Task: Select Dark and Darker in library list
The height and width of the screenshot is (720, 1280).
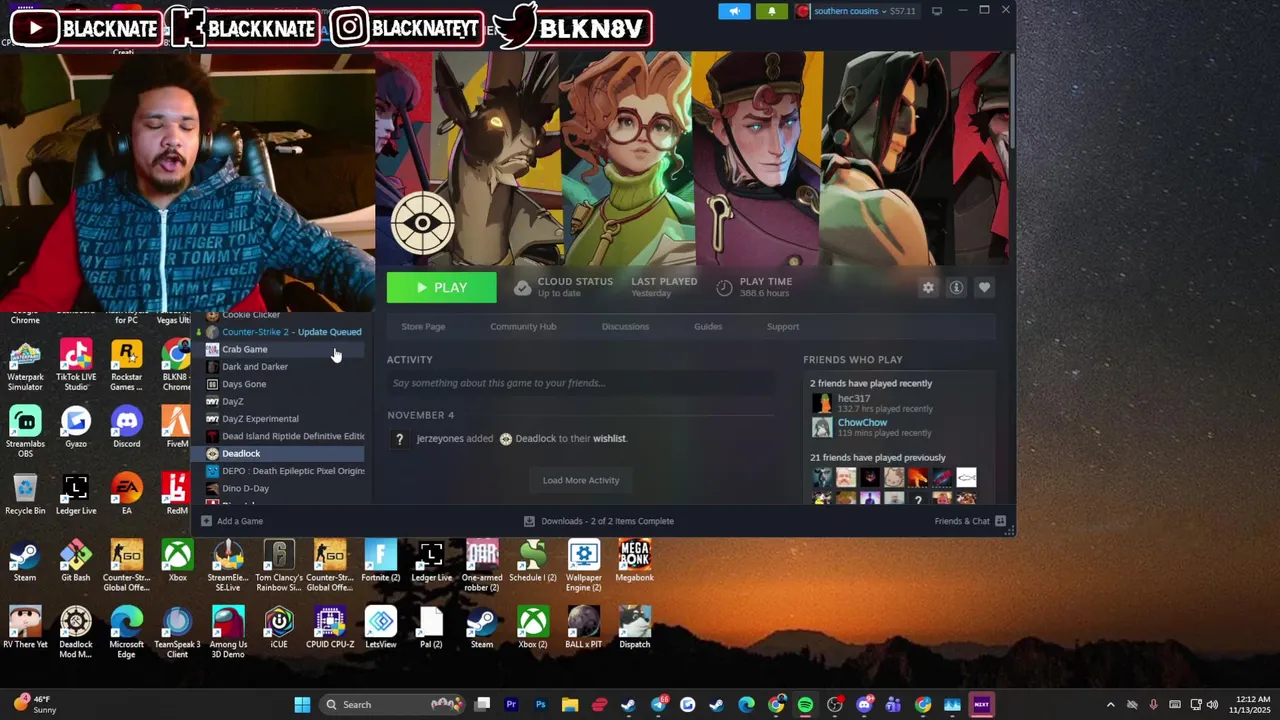Action: click(283, 367)
